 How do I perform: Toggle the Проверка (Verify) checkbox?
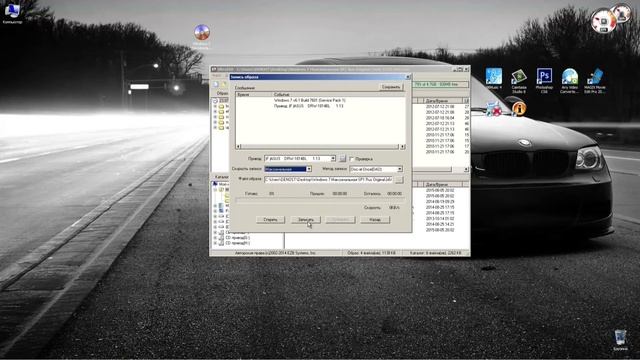point(352,159)
